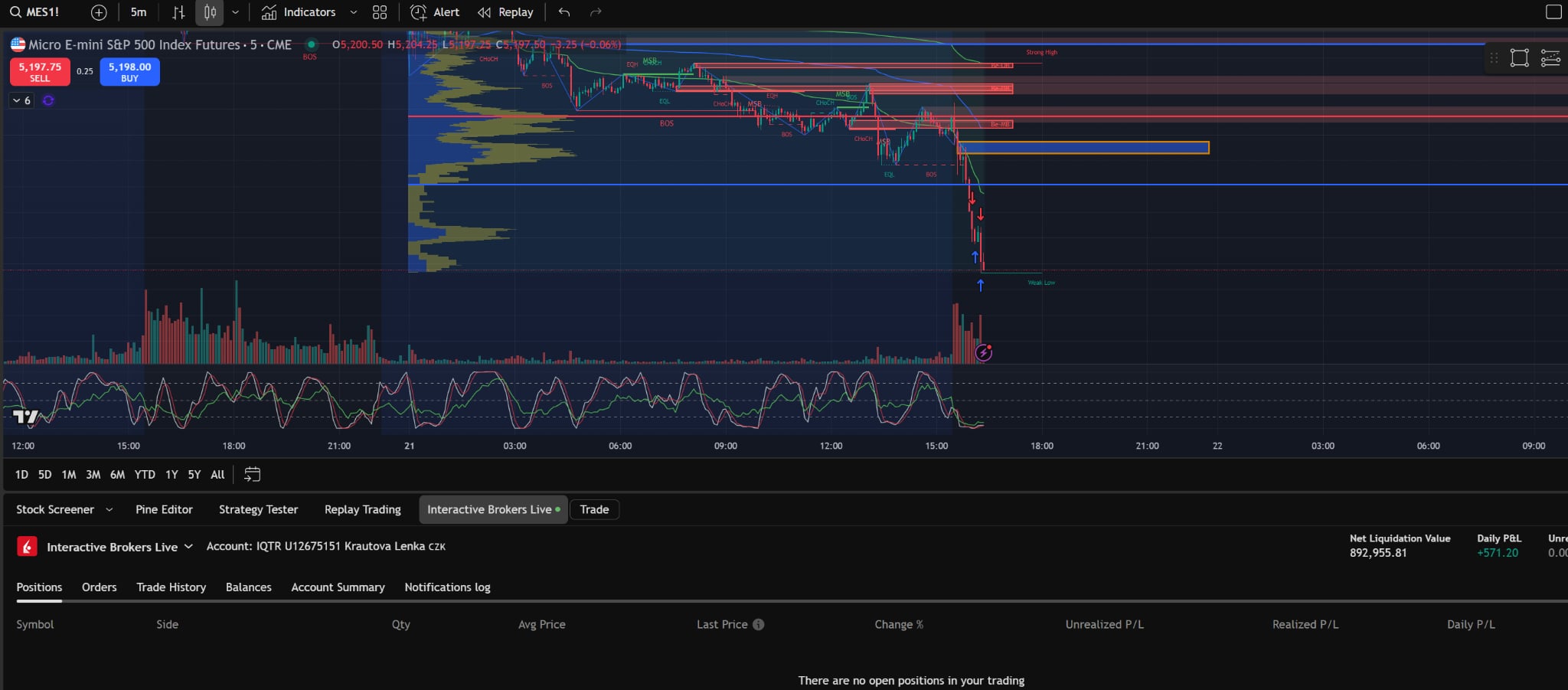1568x690 pixels.
Task: Open the Replay Trading tab
Action: click(363, 509)
